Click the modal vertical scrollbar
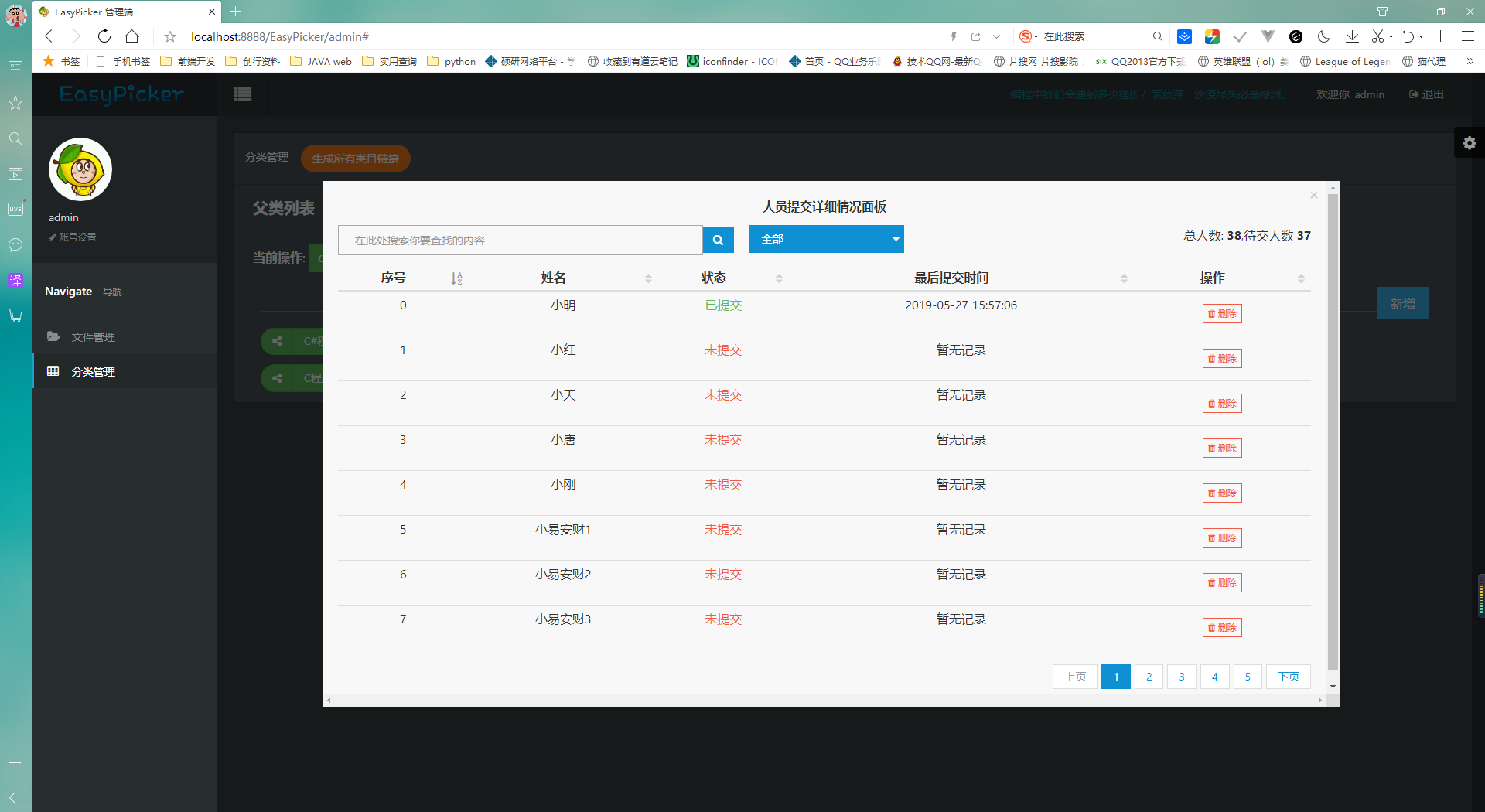 pos(1332,432)
